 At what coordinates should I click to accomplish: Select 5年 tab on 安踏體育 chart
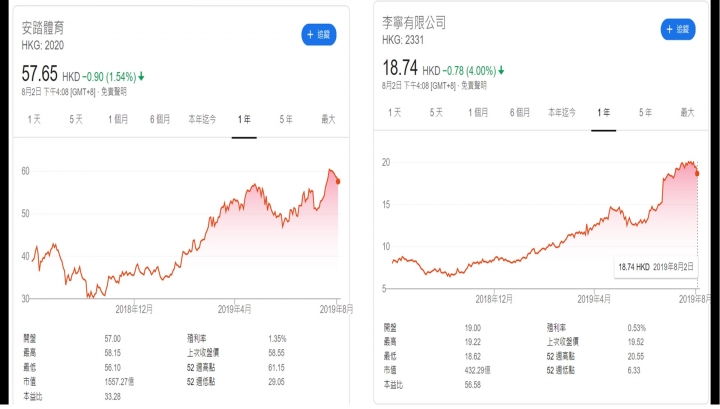tap(286, 120)
